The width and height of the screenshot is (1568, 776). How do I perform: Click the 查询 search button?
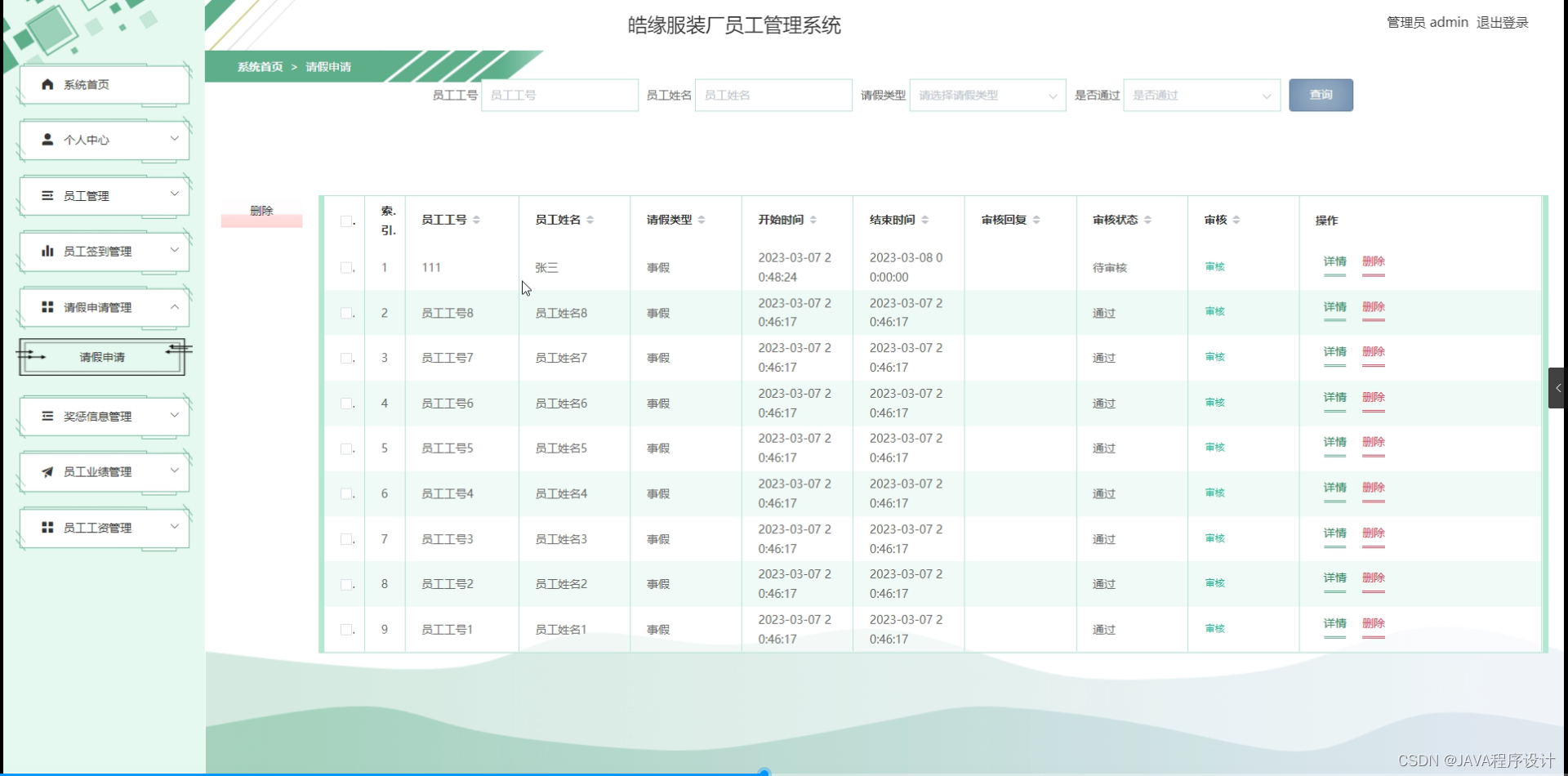tap(1321, 95)
